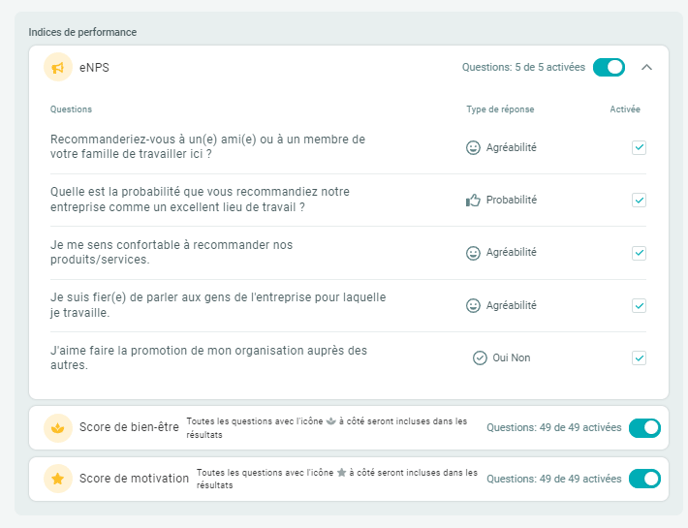
Task: Click the thumbs-up Probabilité icon
Action: tap(473, 200)
